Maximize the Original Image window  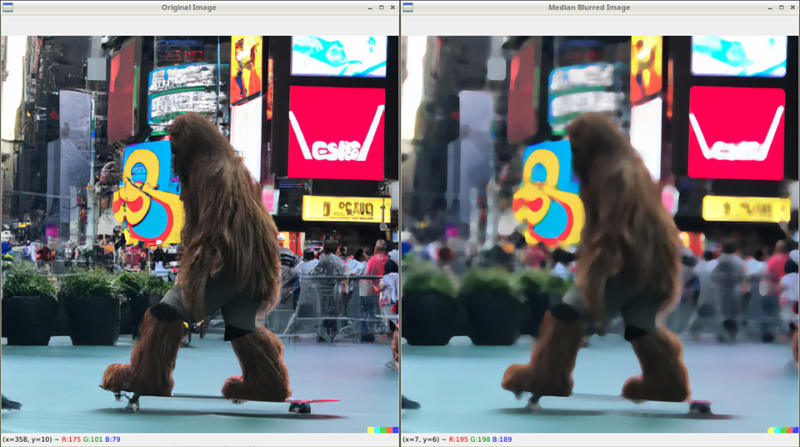(381, 8)
